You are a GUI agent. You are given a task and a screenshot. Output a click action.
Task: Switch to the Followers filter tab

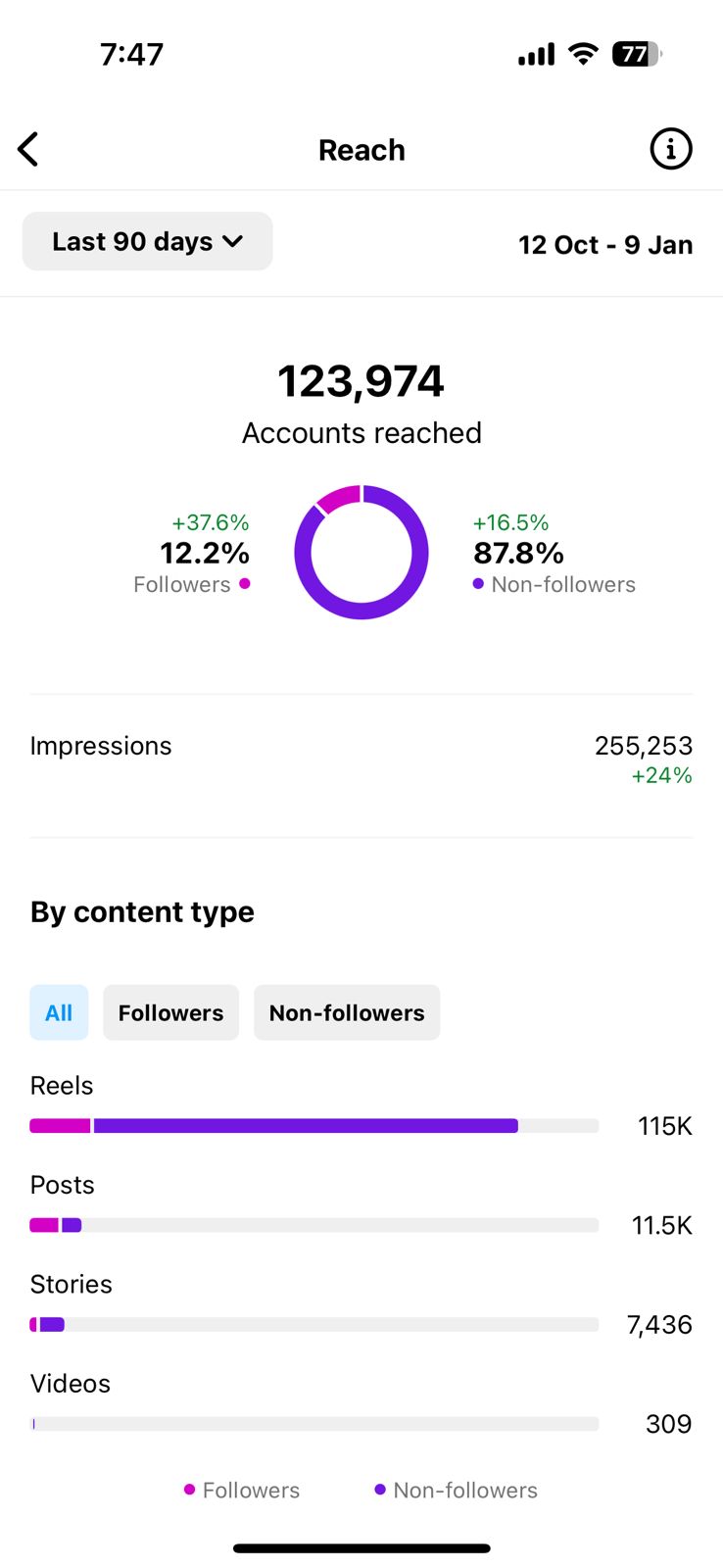(170, 1012)
